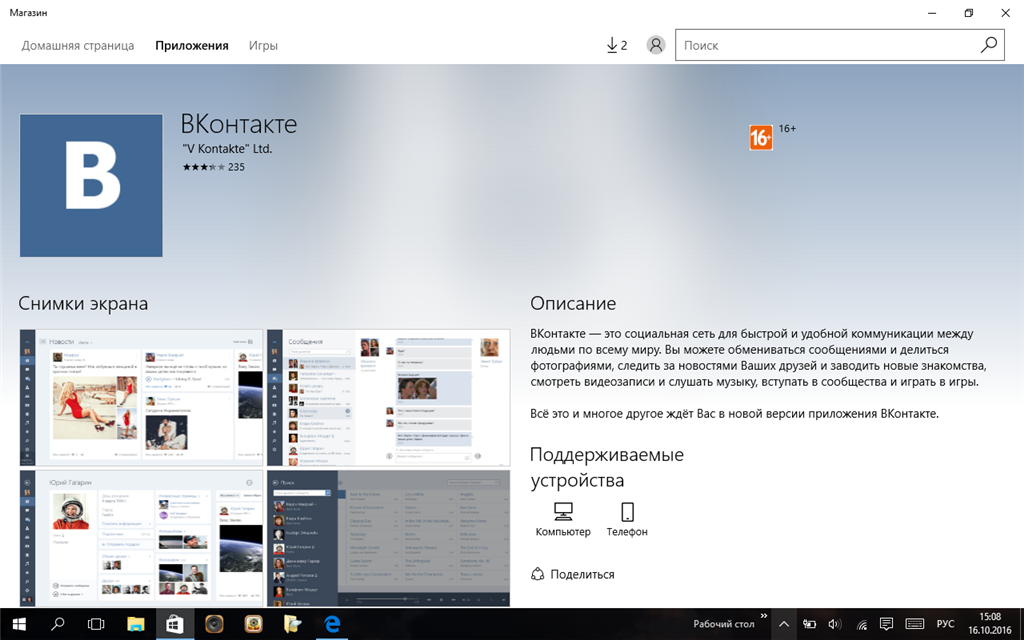Click the large ВКонтакте app logo
The height and width of the screenshot is (640, 1024).
click(91, 185)
